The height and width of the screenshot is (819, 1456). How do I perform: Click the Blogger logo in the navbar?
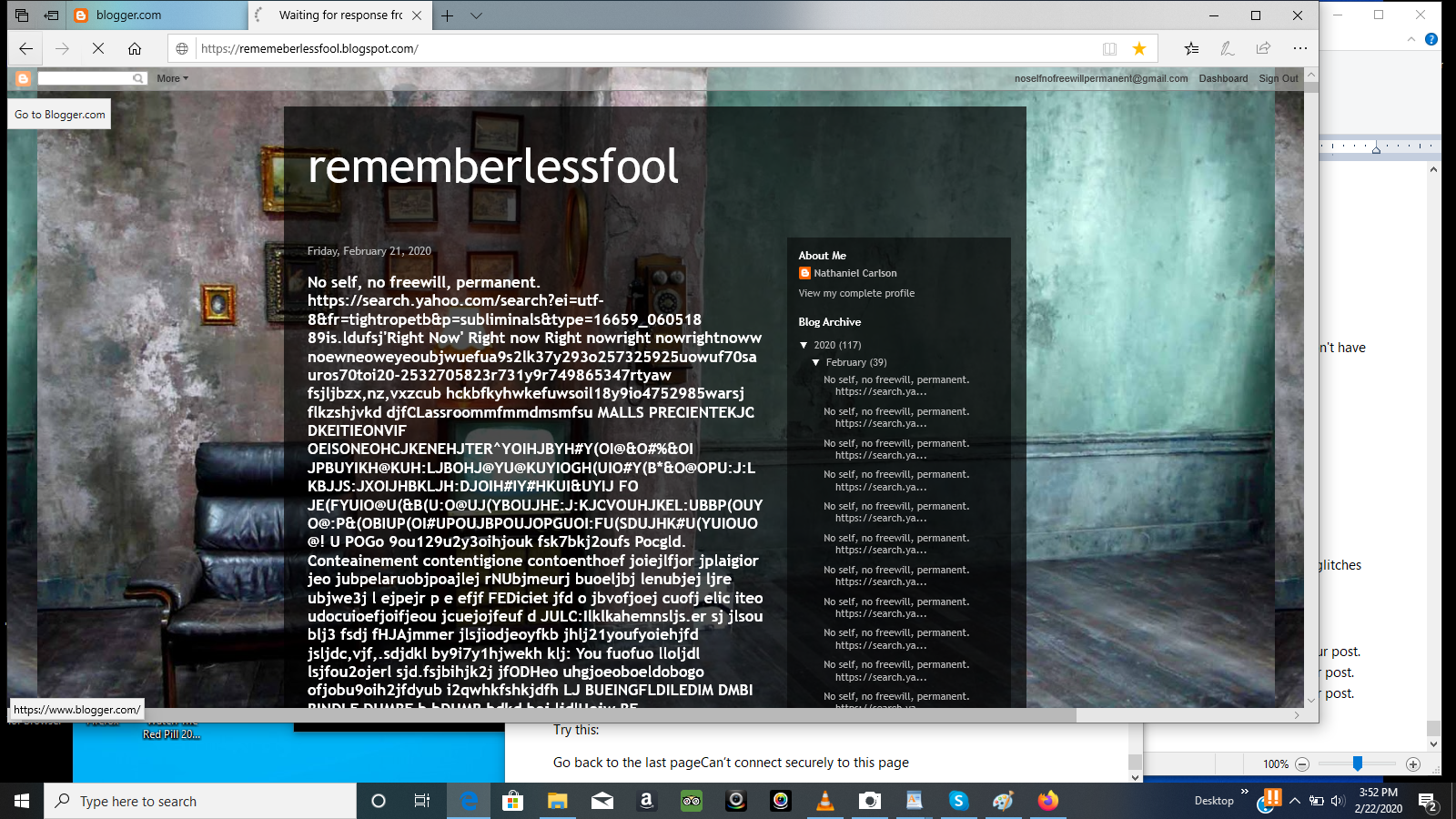point(24,78)
